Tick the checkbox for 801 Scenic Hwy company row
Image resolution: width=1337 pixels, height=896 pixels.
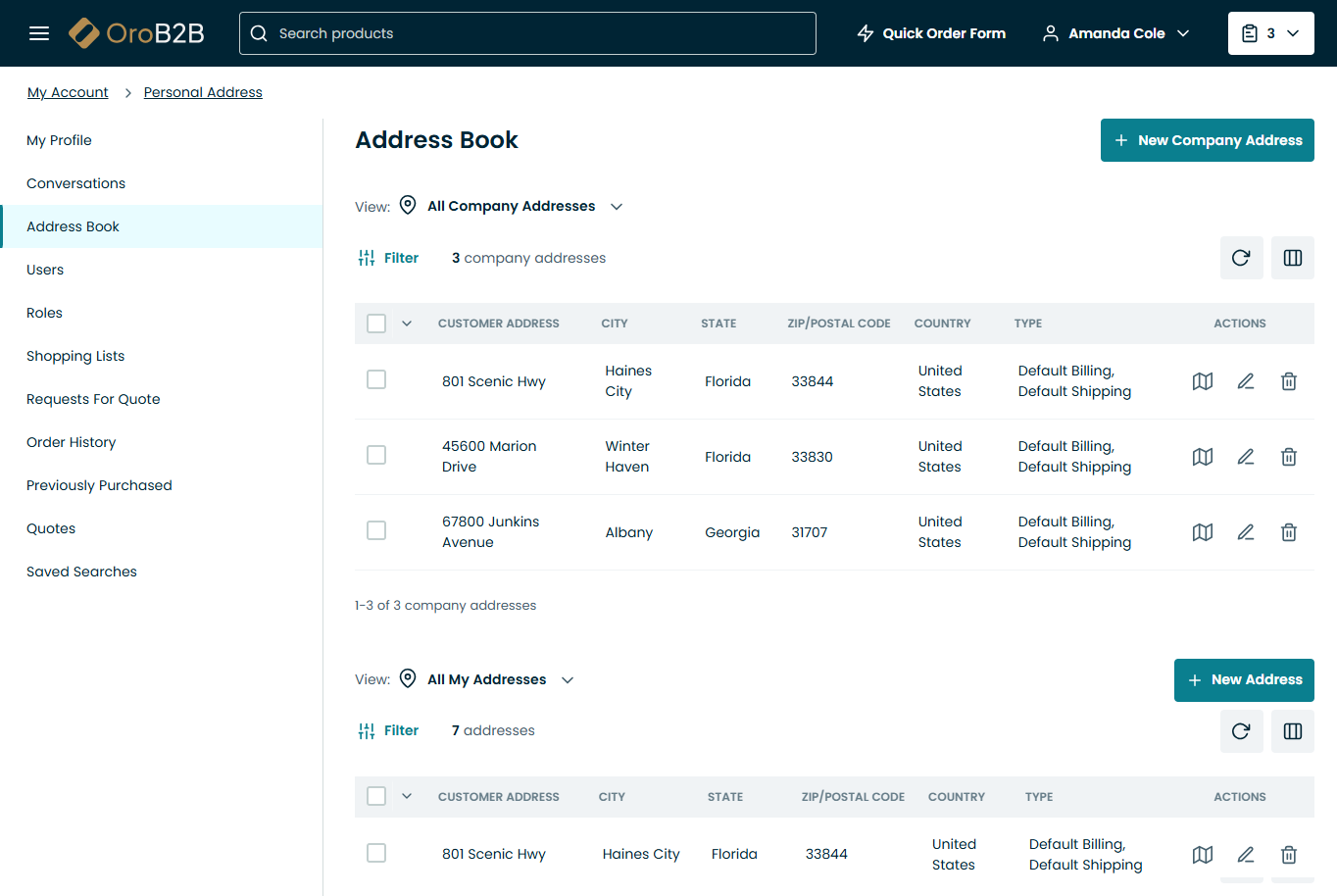click(x=376, y=379)
